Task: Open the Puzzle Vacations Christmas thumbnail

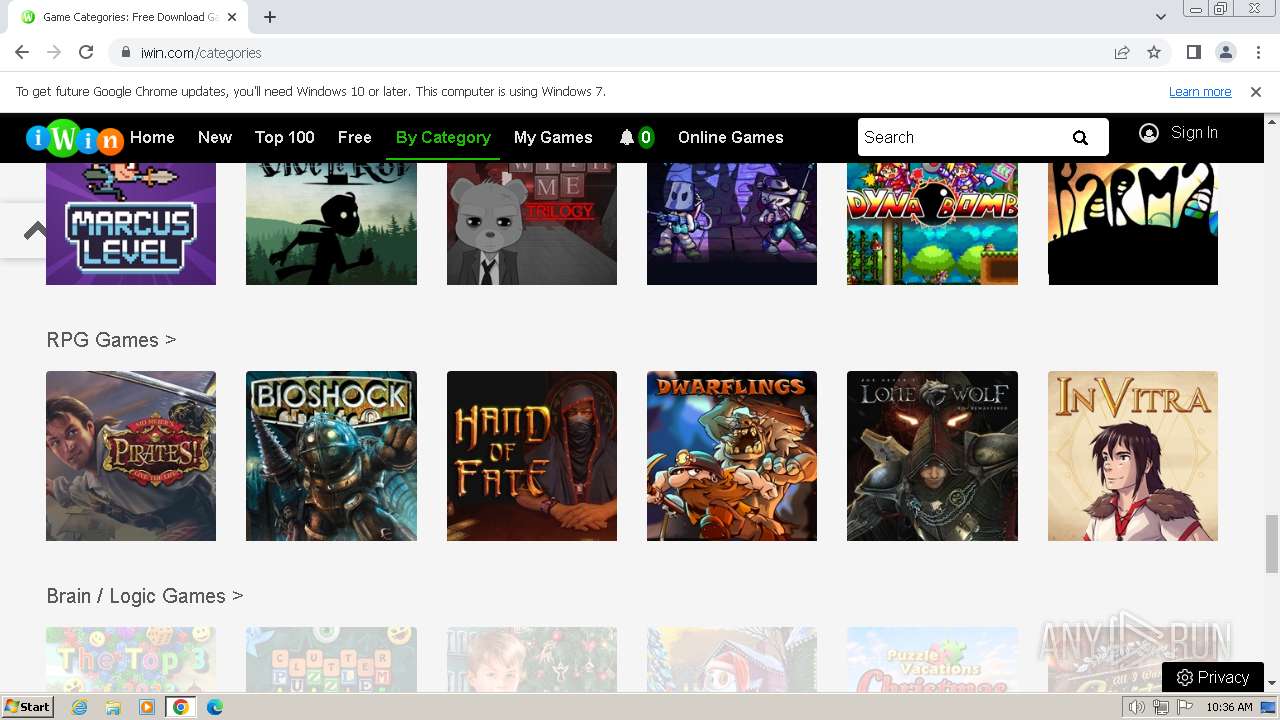Action: click(x=932, y=660)
